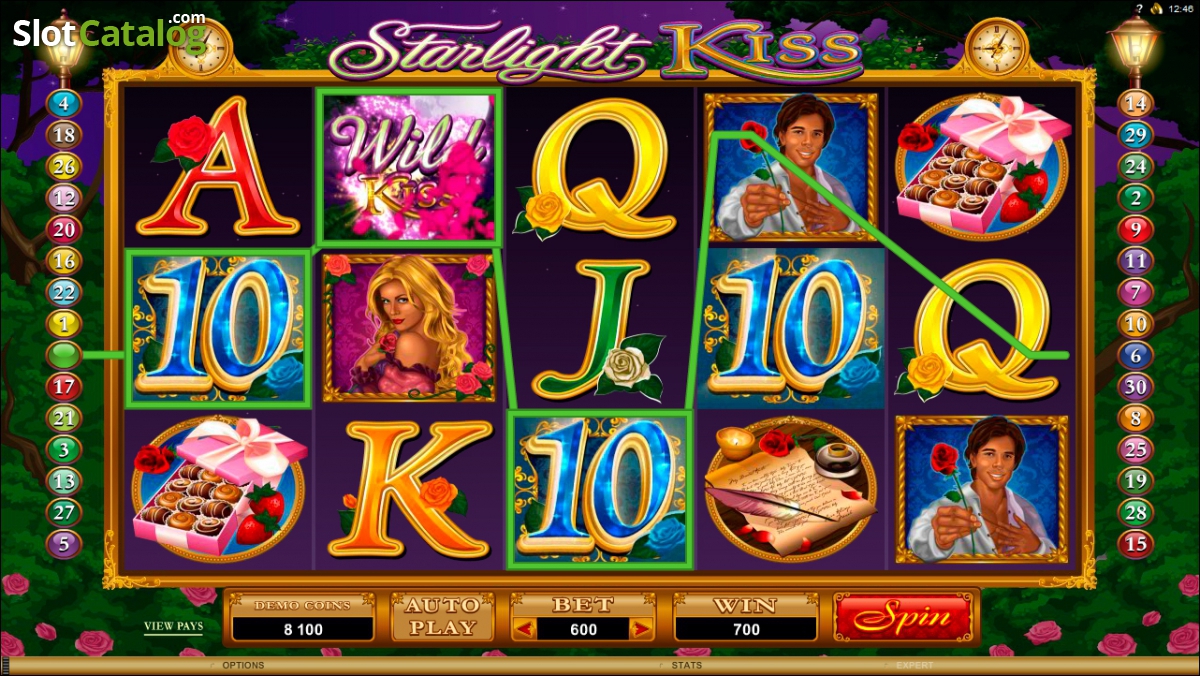Select payline number 5 marker

pos(64,544)
